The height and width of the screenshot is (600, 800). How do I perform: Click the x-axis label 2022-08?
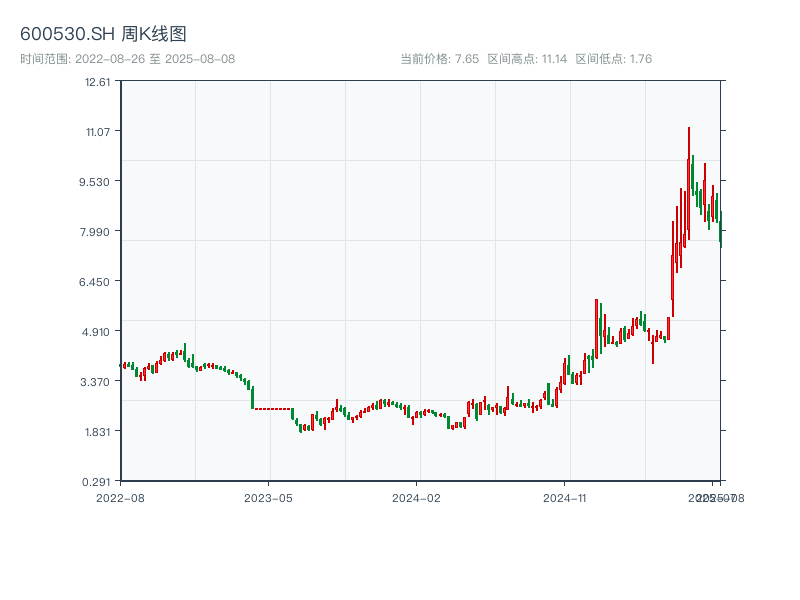pos(120,498)
